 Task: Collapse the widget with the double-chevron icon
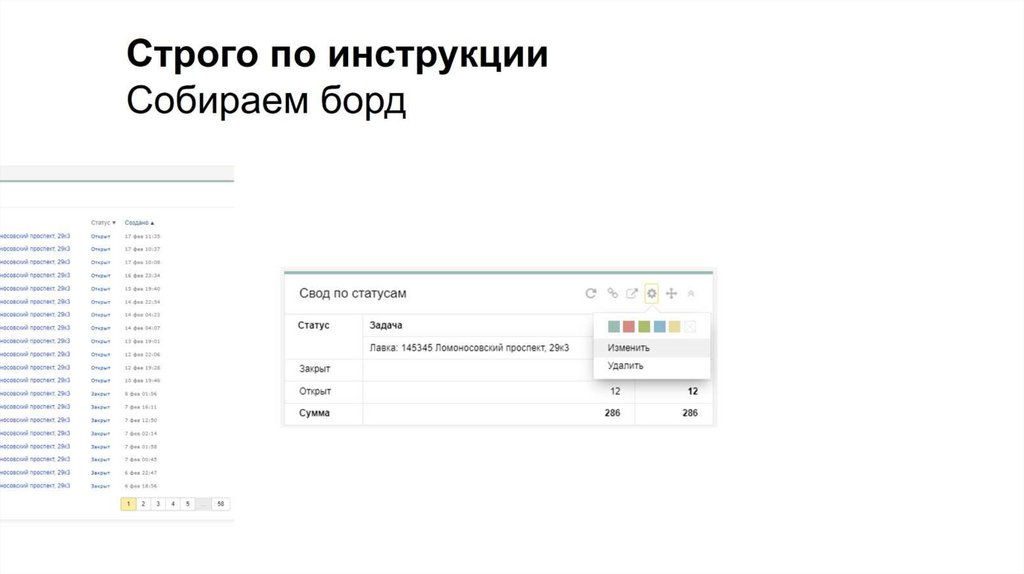point(691,294)
